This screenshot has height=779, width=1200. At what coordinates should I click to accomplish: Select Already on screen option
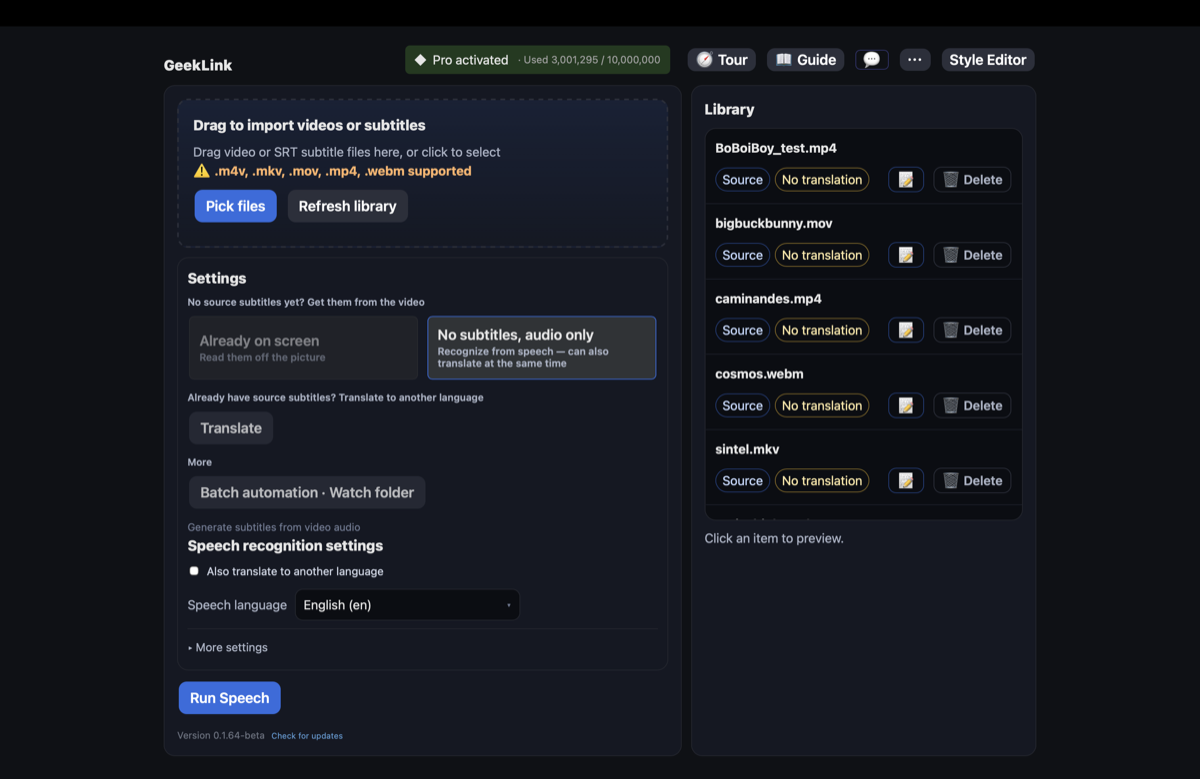click(x=303, y=348)
